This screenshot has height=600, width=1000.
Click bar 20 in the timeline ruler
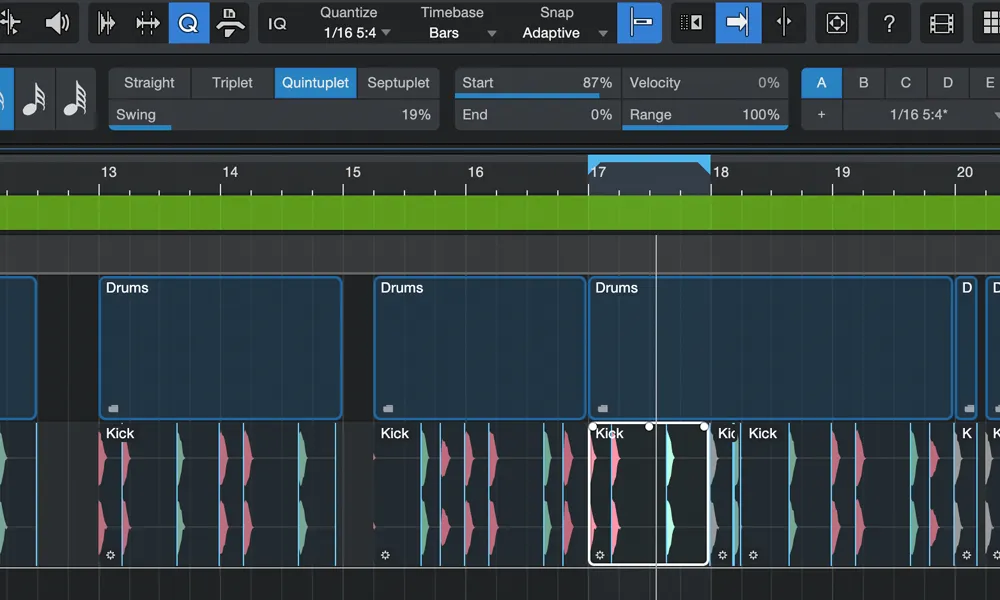(964, 172)
